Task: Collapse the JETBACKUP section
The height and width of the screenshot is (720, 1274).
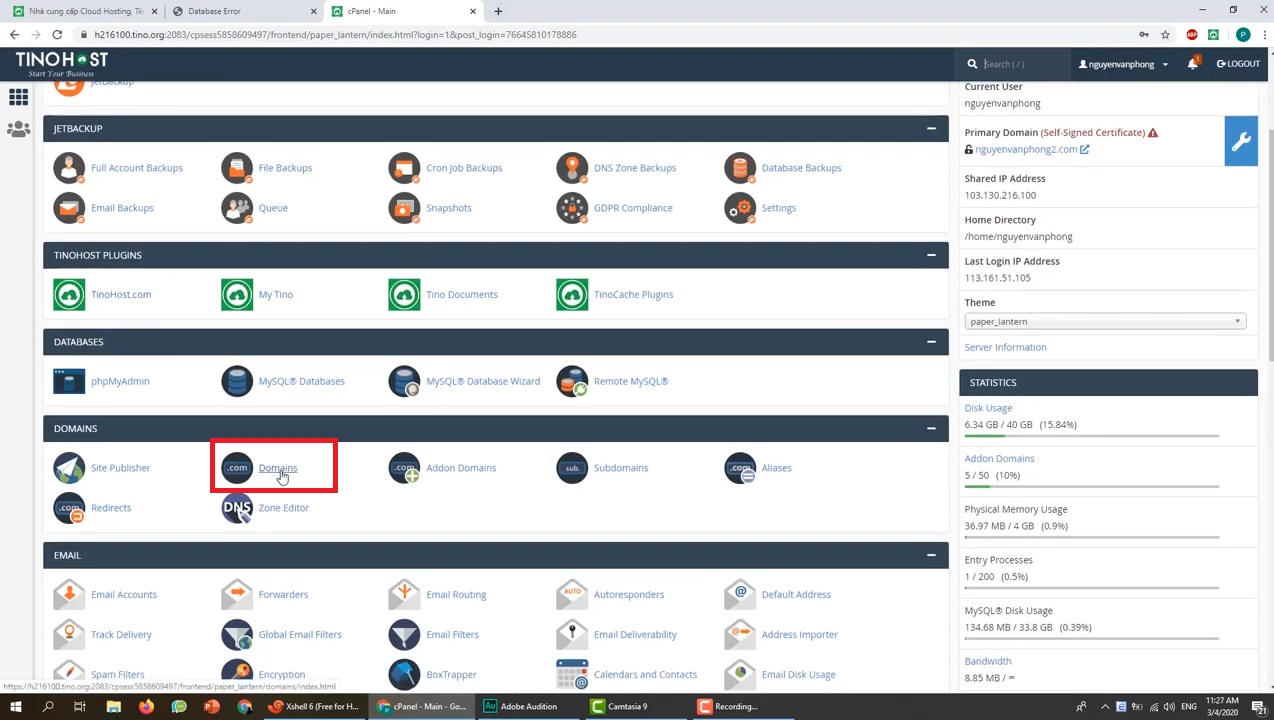Action: tap(931, 128)
